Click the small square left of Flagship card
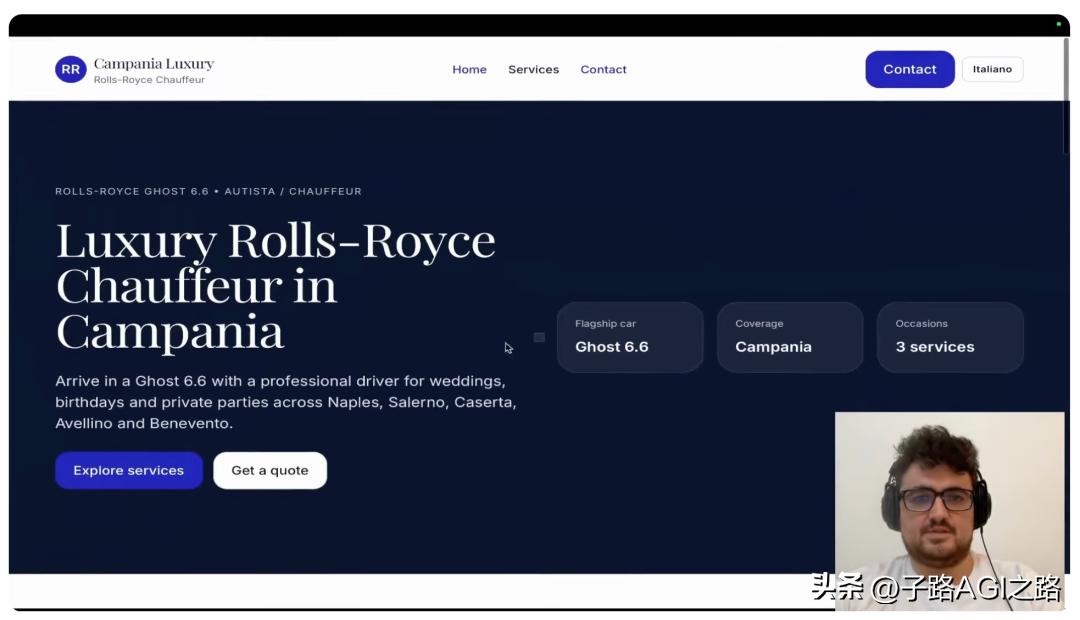This screenshot has height=620, width=1080. [539, 337]
